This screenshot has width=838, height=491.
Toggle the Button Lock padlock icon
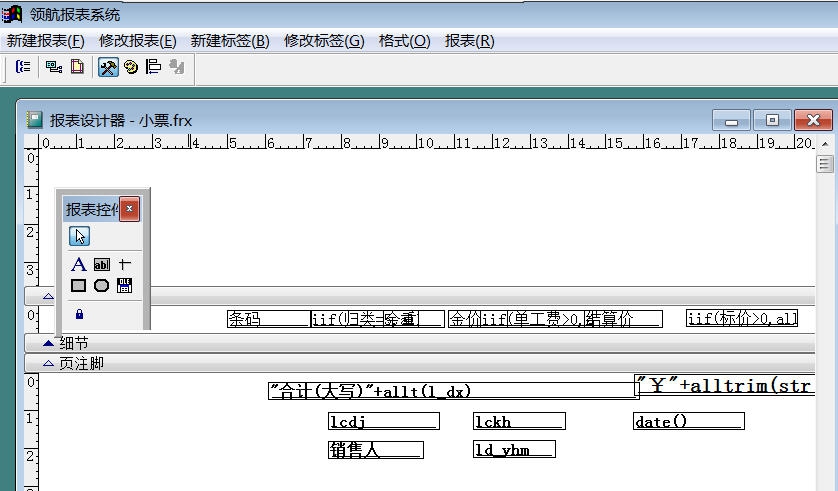80,314
